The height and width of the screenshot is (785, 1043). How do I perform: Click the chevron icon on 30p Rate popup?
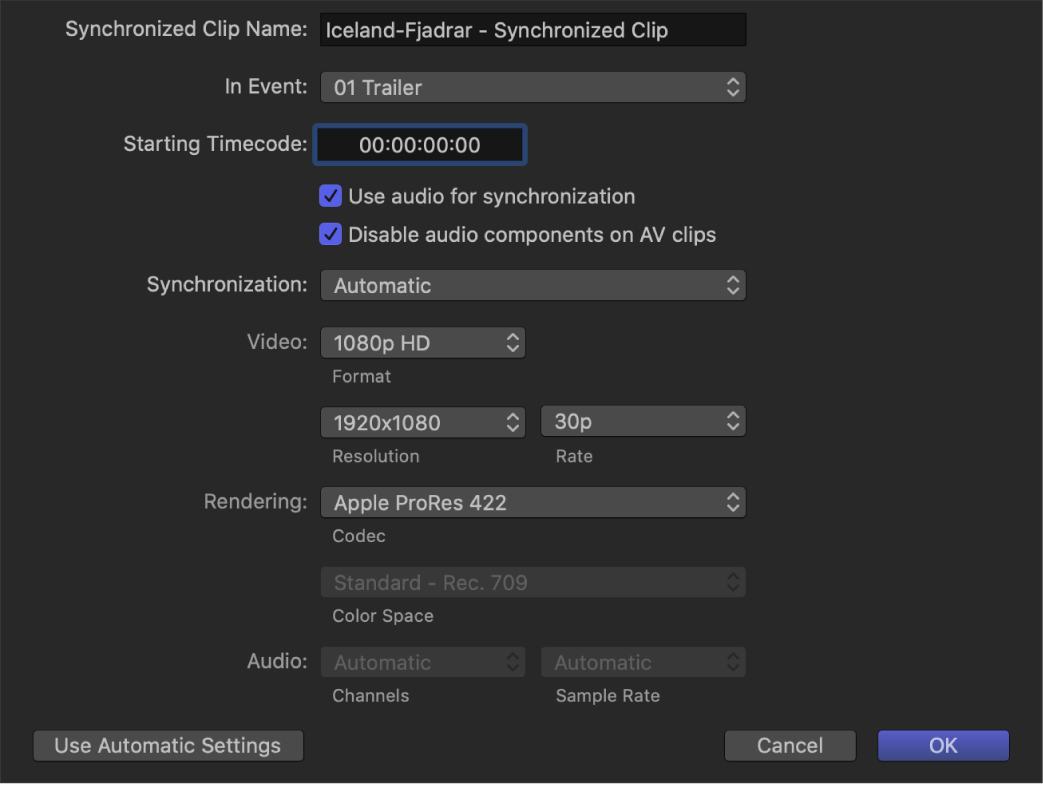pos(733,421)
